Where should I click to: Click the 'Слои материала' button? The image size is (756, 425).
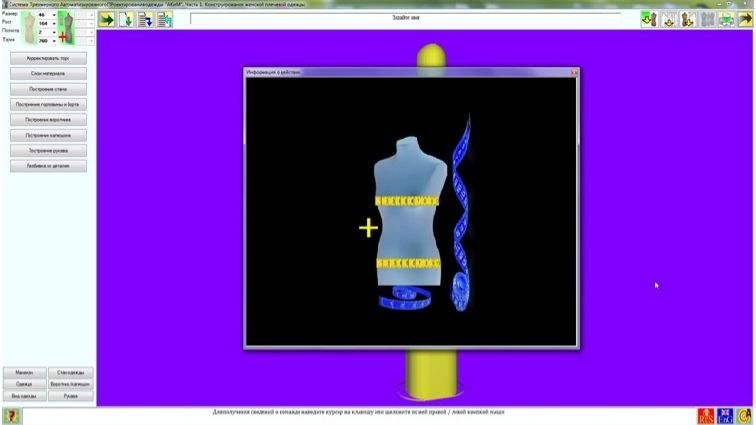coord(48,73)
